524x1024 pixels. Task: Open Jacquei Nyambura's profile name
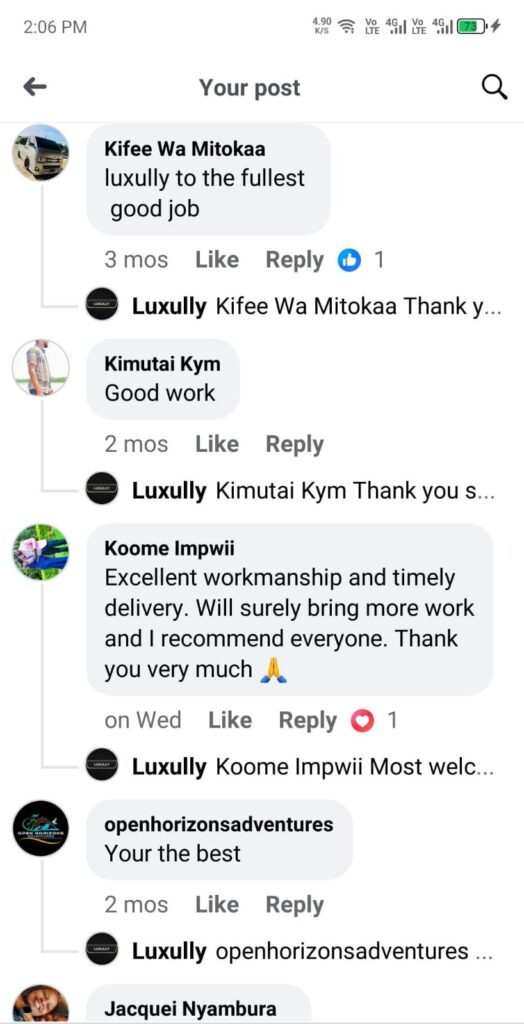click(x=190, y=1008)
